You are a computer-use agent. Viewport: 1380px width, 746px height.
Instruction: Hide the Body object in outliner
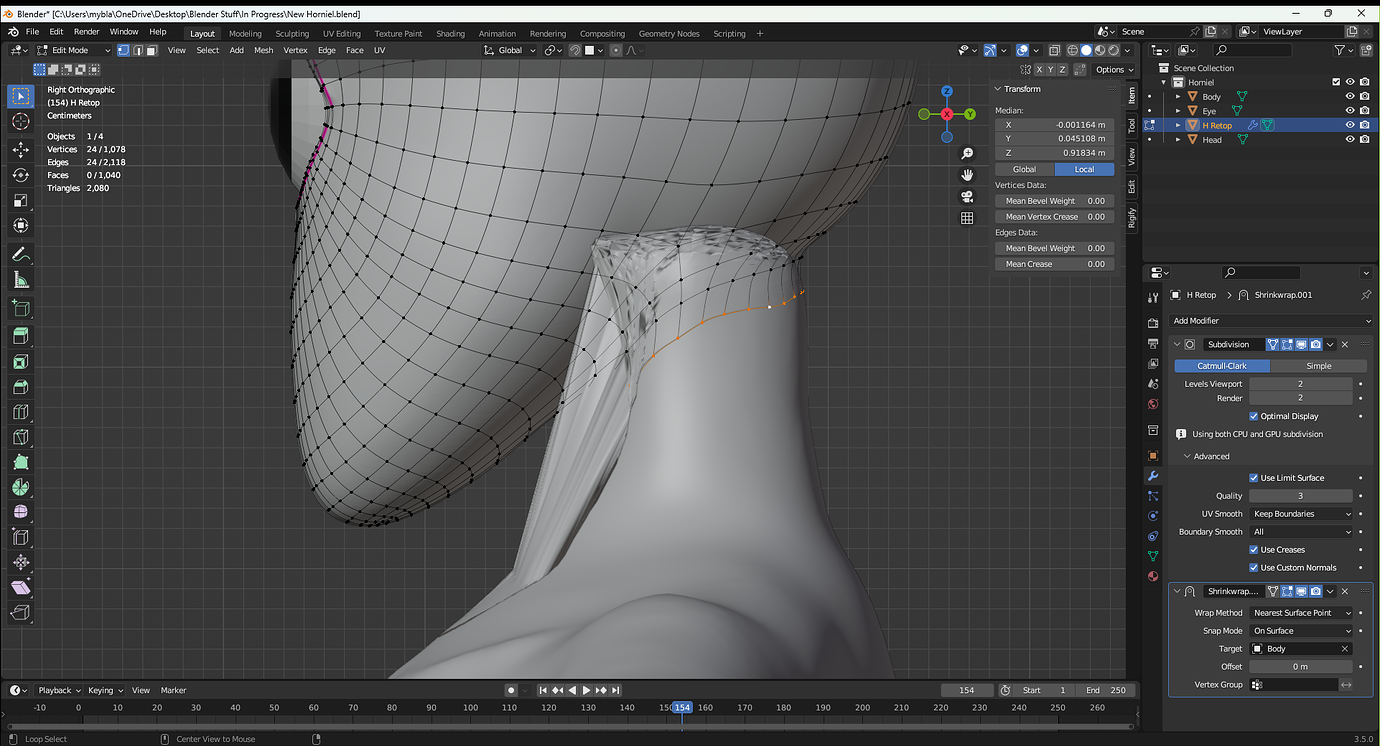point(1350,97)
